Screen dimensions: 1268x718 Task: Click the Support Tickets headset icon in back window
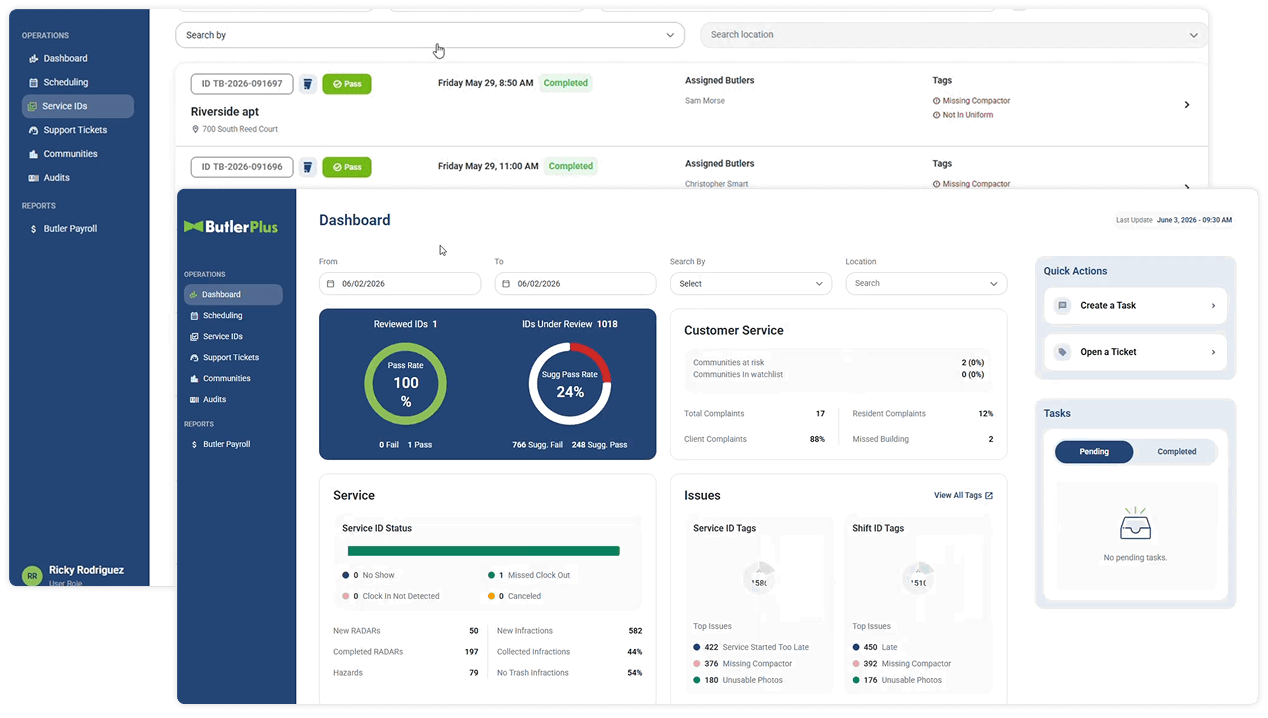(34, 131)
